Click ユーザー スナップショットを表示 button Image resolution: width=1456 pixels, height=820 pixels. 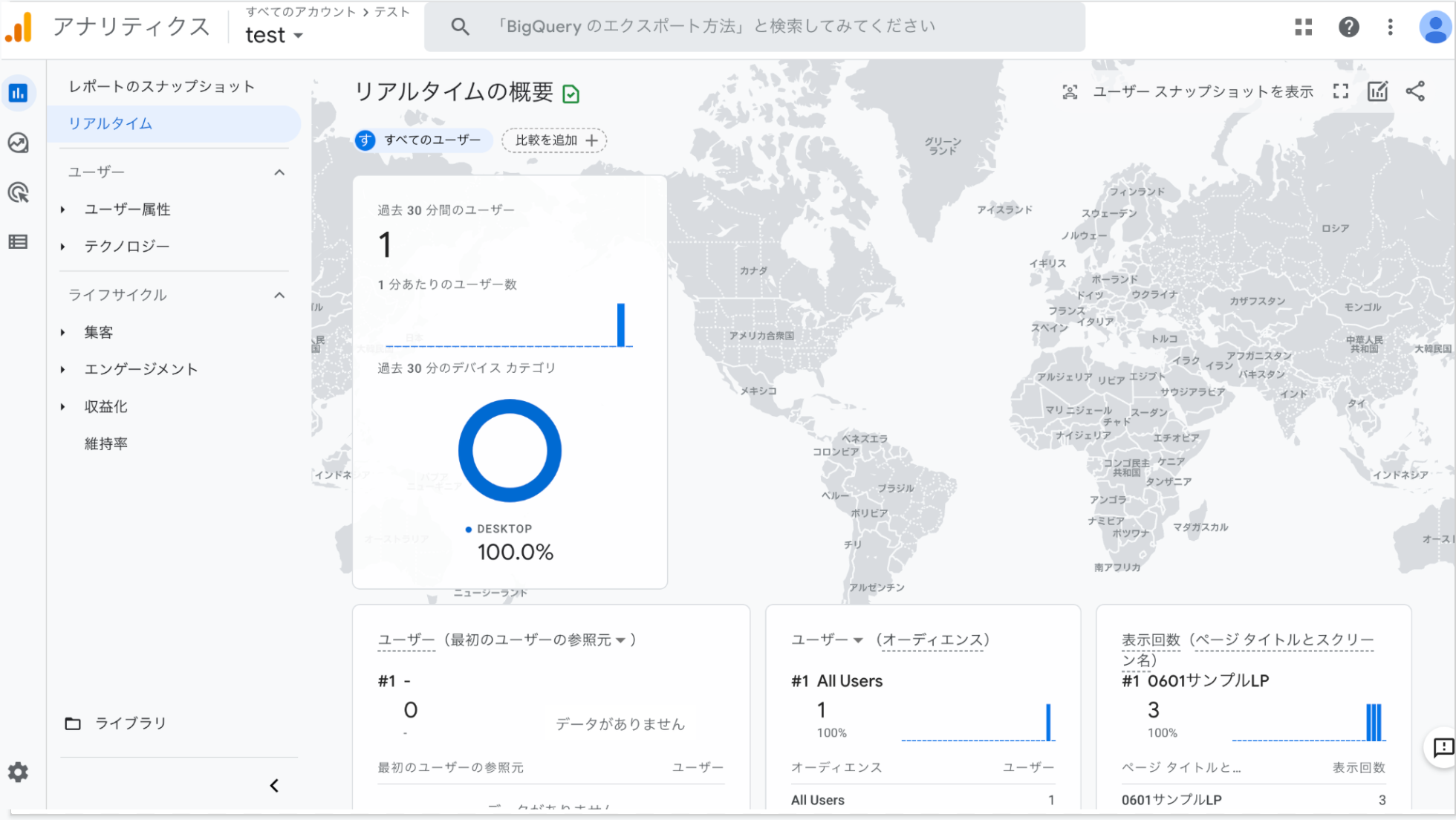(x=1189, y=91)
